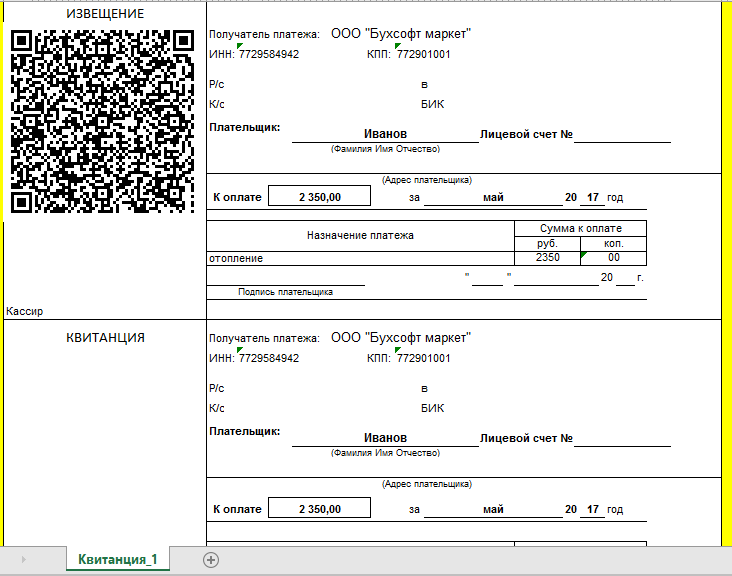Select the руб. column header
The image size is (732, 576).
[x=547, y=244]
